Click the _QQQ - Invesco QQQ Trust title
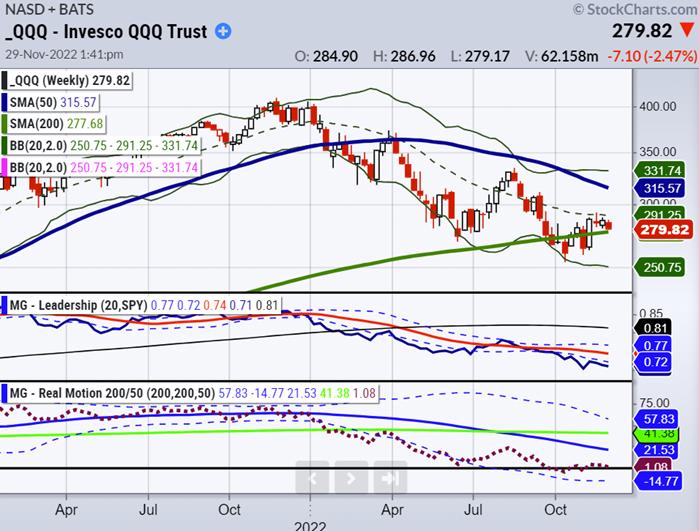Viewport: 699px width, 531px height. [x=106, y=32]
